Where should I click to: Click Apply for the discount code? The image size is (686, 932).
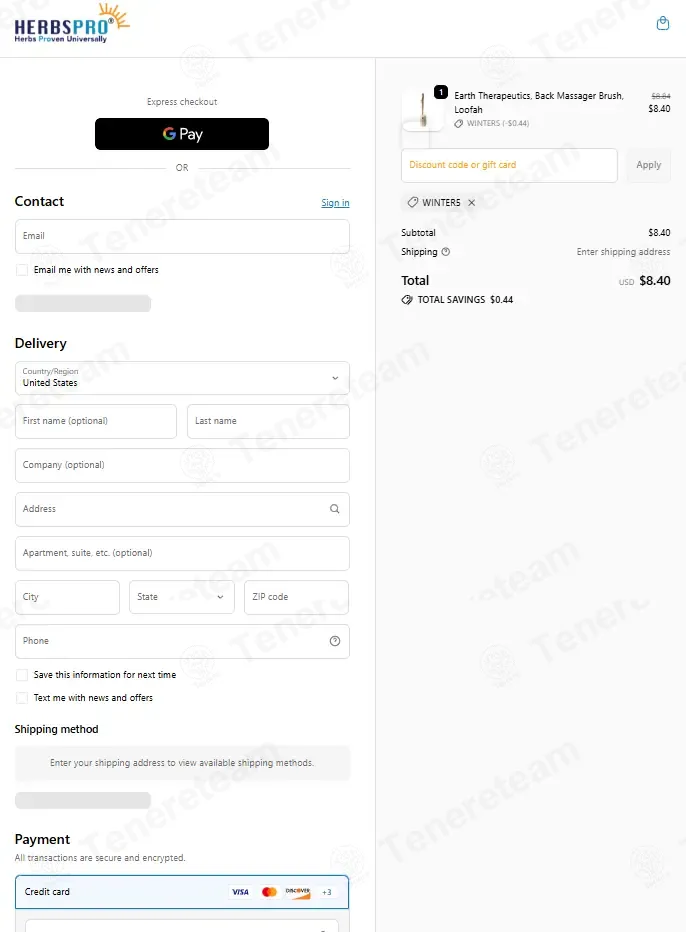click(x=648, y=165)
